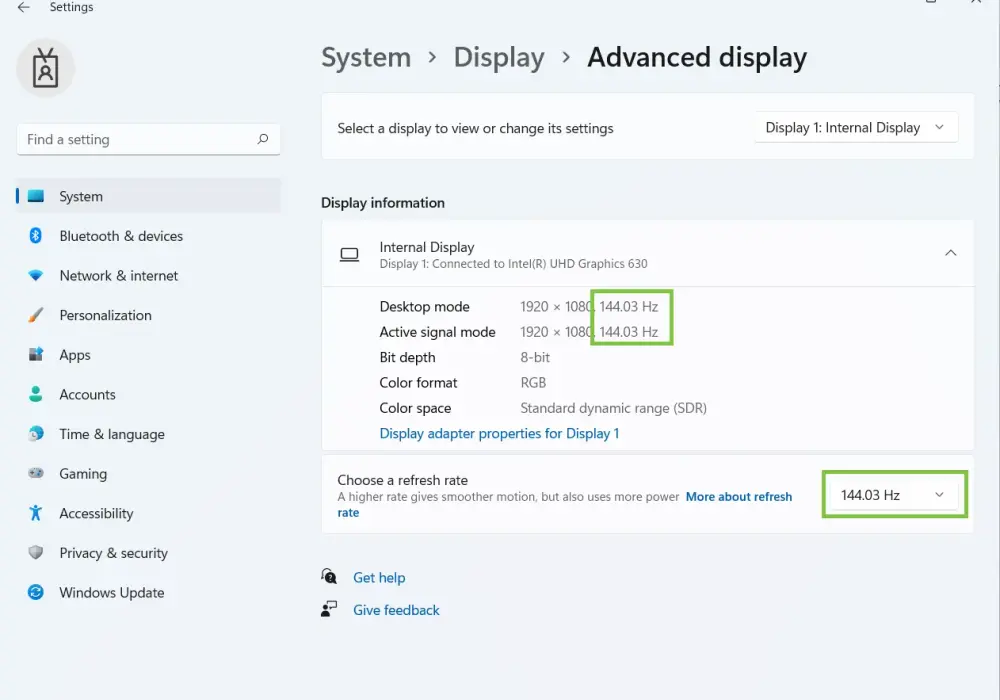
Task: Click Standard dynamic range (SDR) value
Action: point(614,408)
